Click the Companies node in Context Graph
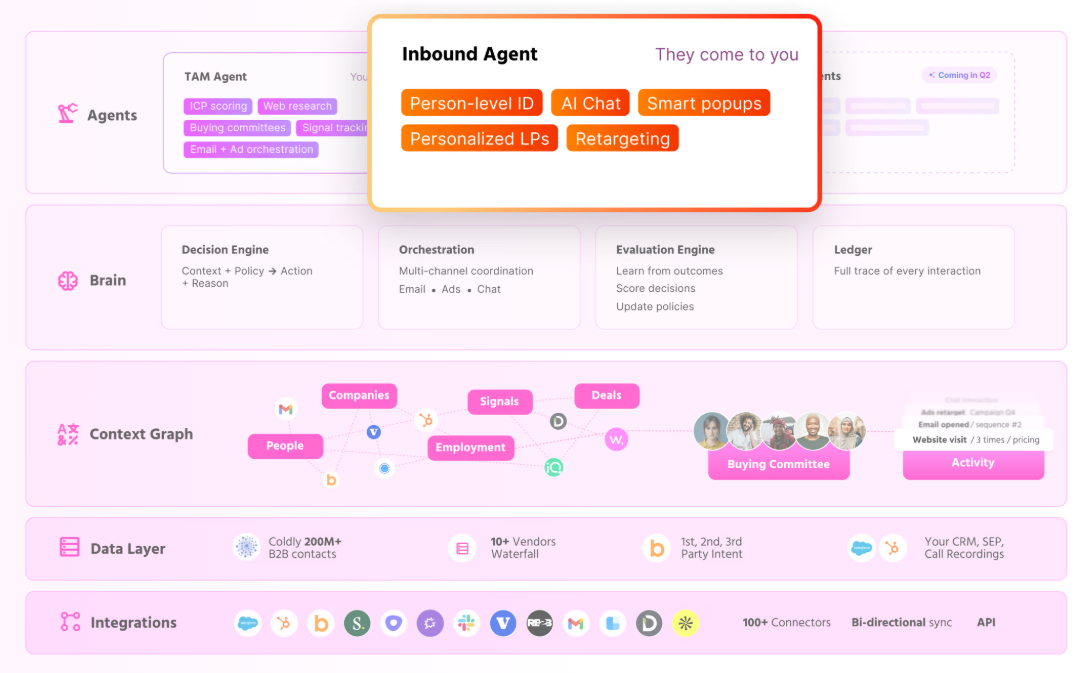The width and height of the screenshot is (1087, 673). point(359,396)
